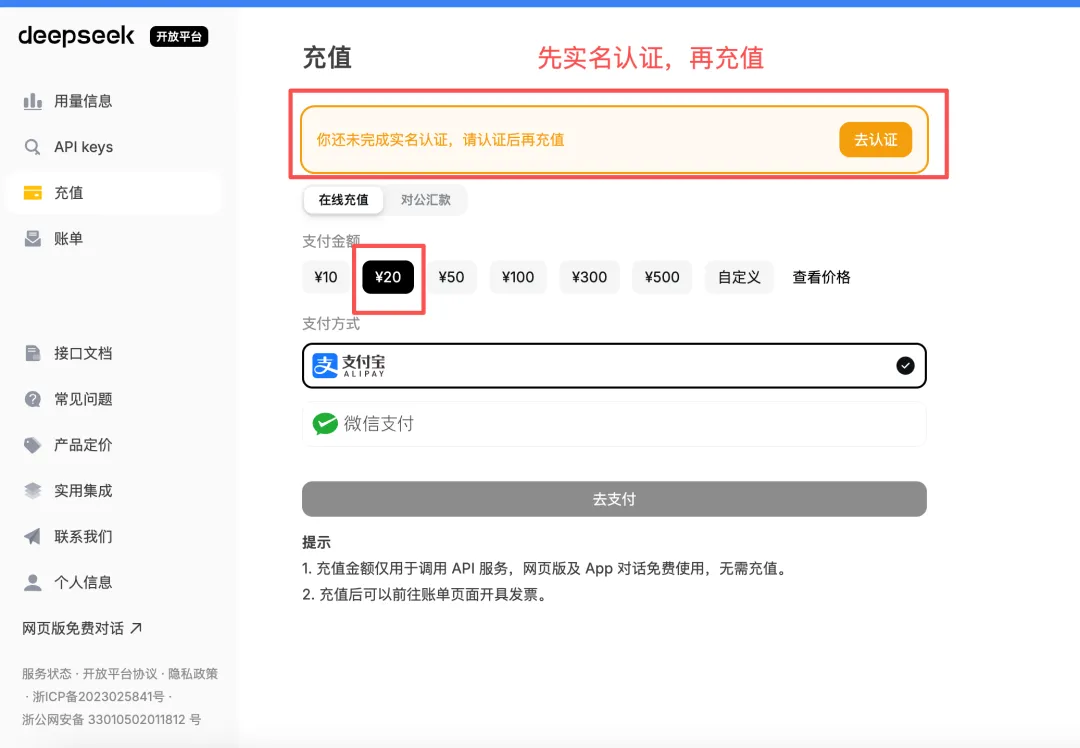Open 产品定价 in the sidebar

click(113, 445)
